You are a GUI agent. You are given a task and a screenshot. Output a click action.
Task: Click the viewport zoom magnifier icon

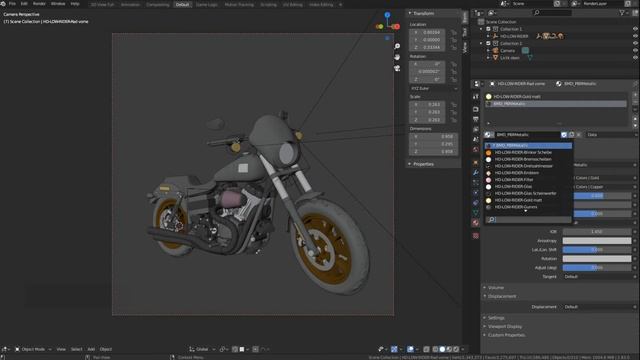[397, 46]
